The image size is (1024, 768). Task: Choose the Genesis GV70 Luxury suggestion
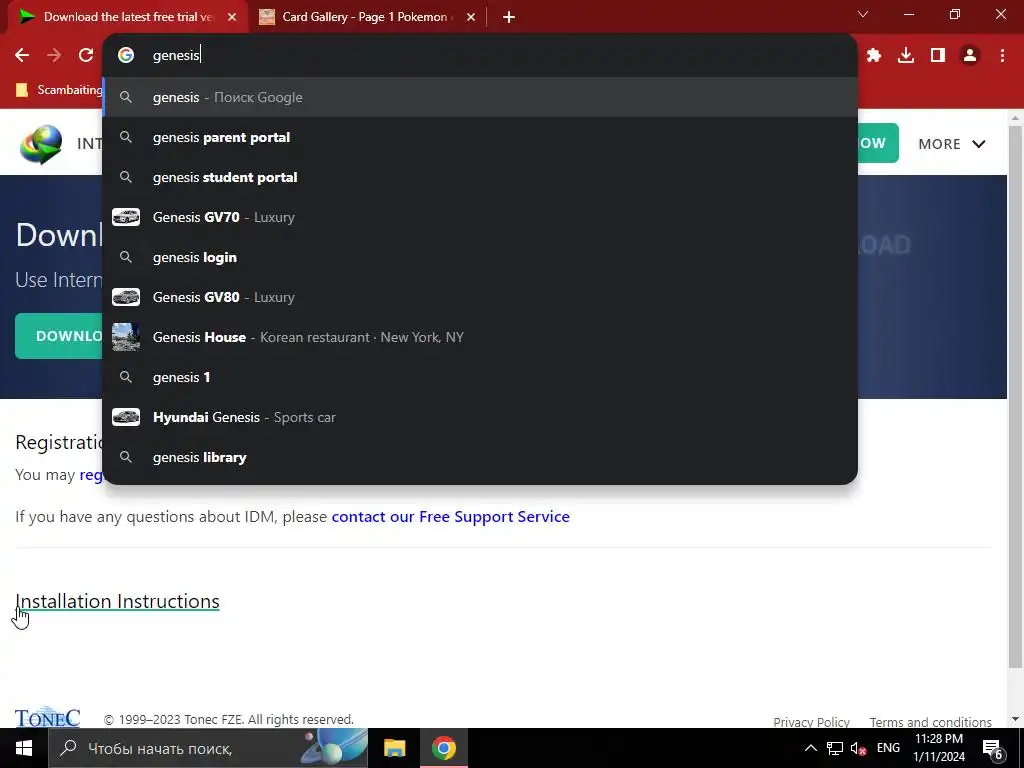[x=480, y=217]
